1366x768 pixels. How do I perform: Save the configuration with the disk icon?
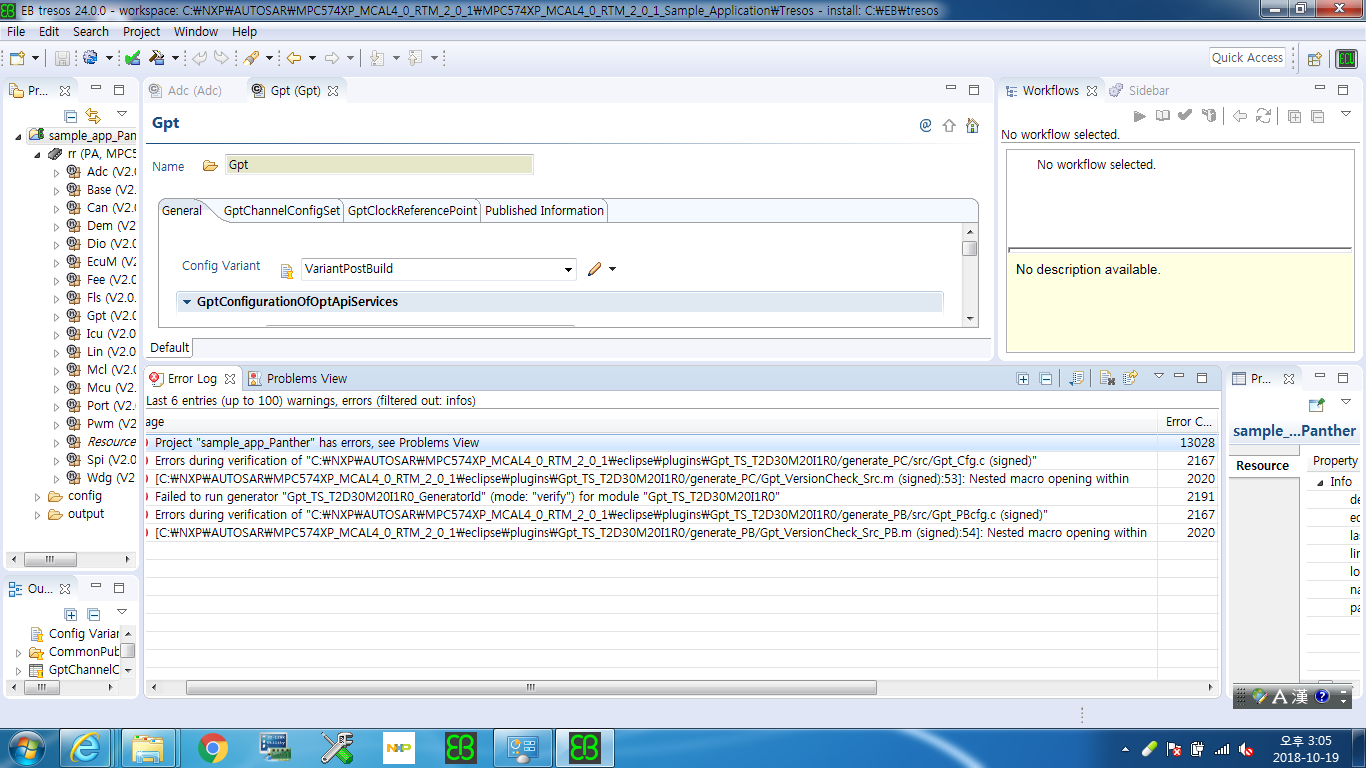61,57
